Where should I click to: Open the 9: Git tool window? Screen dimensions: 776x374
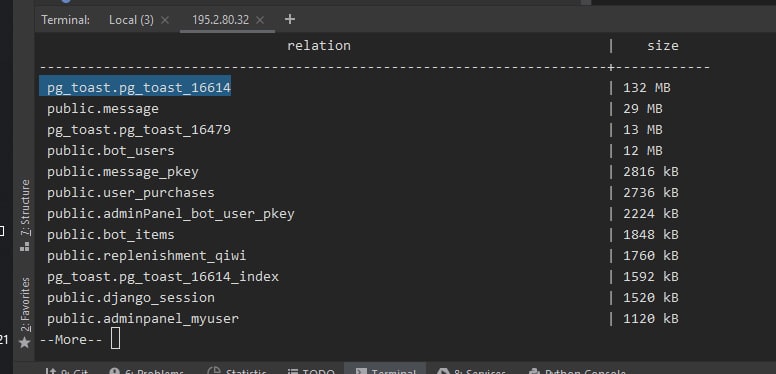pyautogui.click(x=67, y=371)
